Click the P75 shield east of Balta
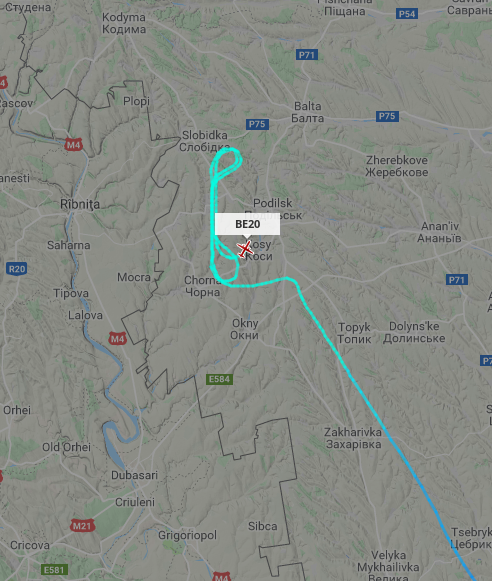 [x=387, y=116]
